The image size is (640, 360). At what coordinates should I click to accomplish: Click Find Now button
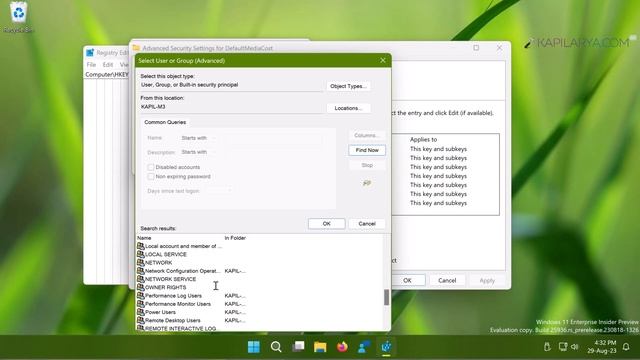[367, 150]
